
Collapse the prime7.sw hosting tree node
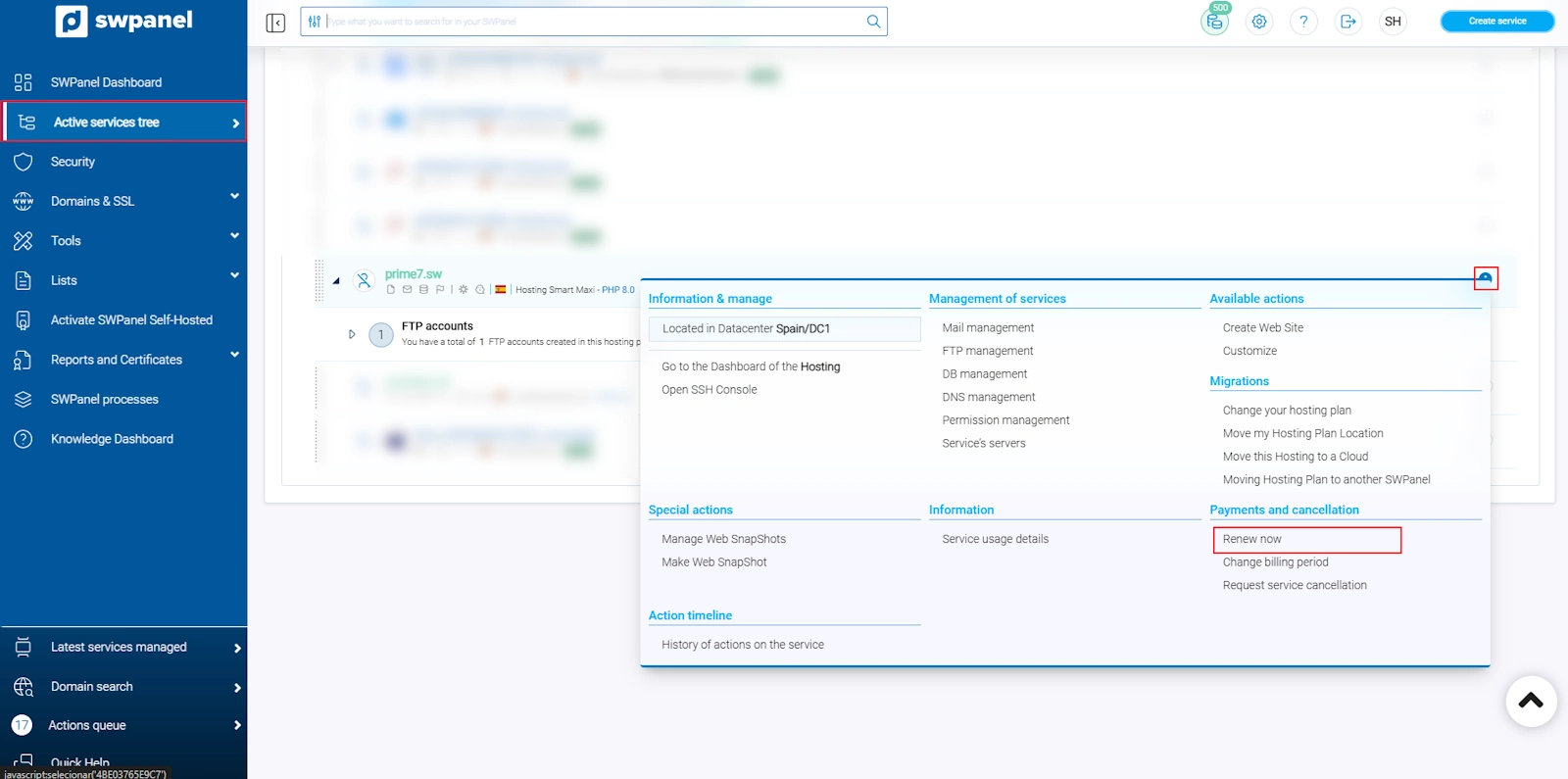click(x=336, y=281)
